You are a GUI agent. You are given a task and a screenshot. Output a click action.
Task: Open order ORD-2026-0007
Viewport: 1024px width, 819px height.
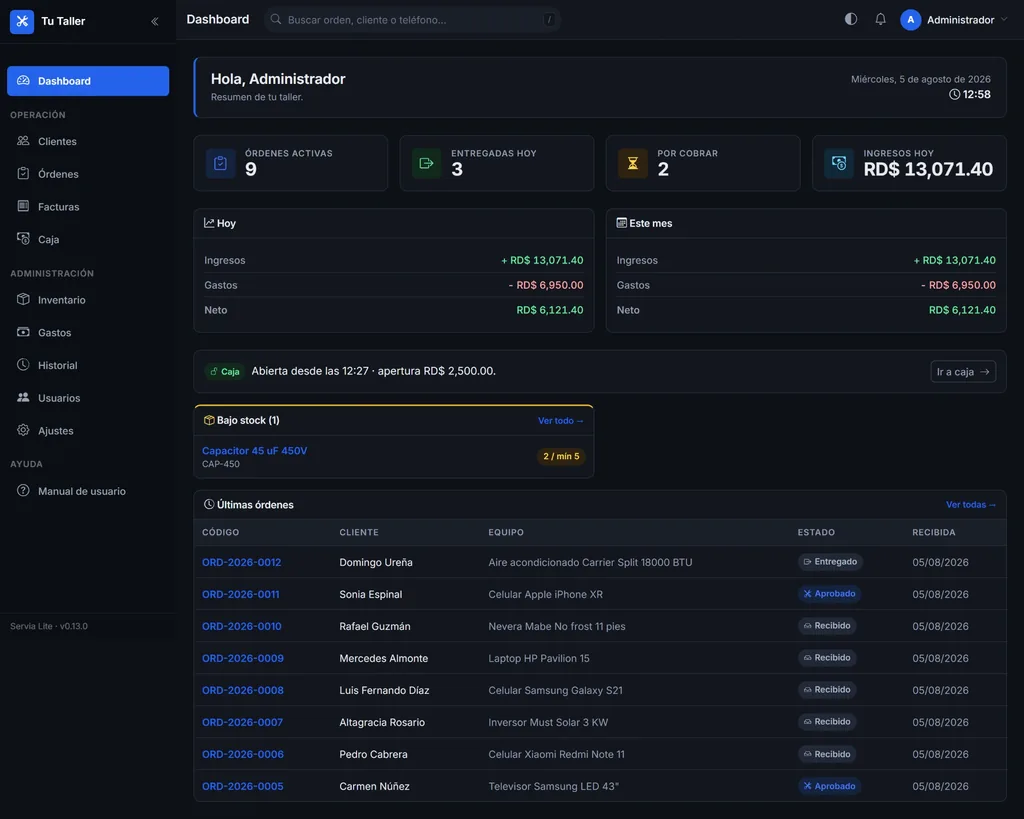(x=242, y=722)
